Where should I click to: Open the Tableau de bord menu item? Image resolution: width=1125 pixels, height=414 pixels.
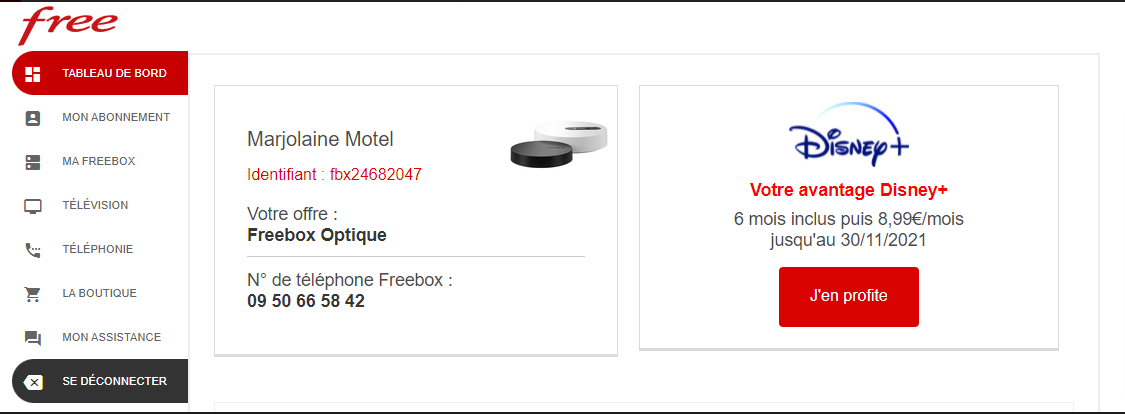coord(114,73)
